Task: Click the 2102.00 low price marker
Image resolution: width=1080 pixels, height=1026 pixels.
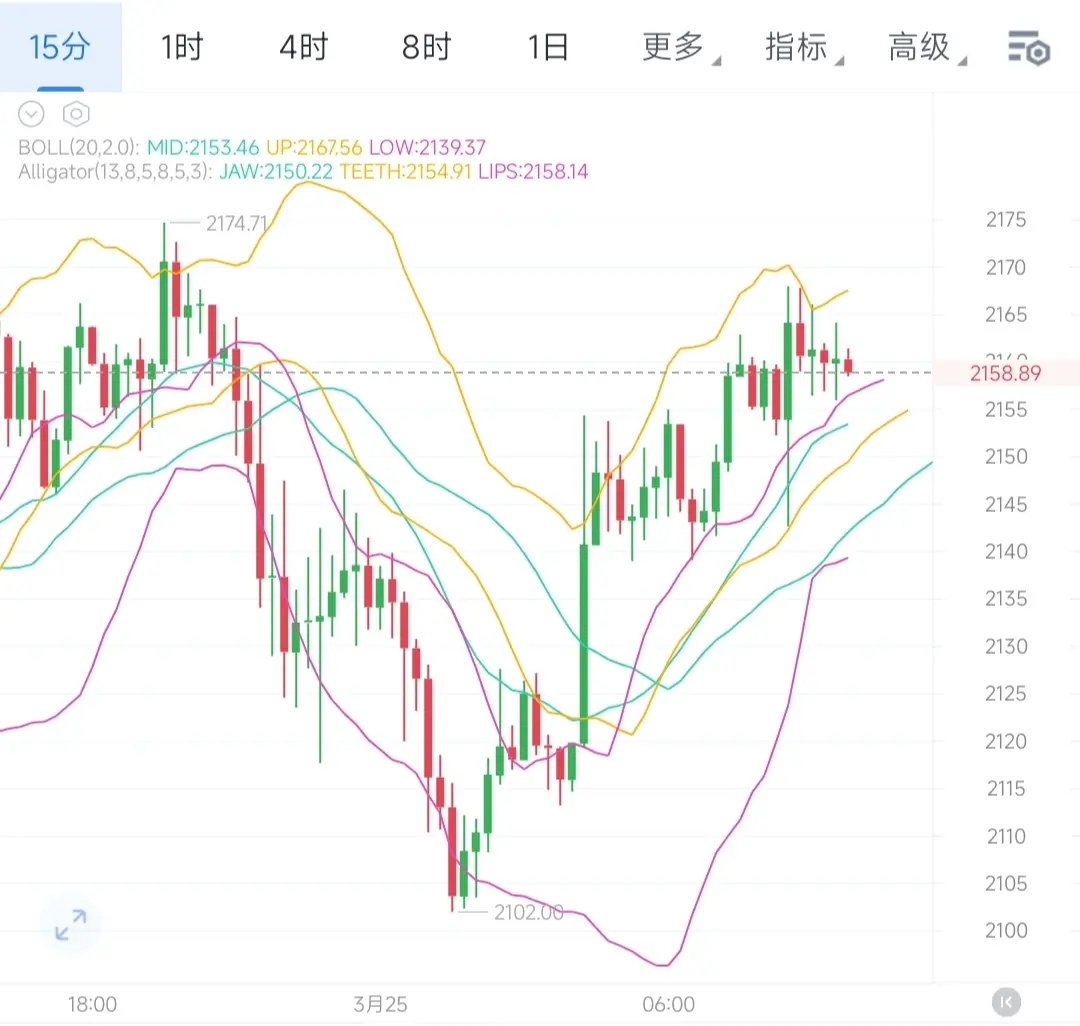Action: tap(528, 912)
